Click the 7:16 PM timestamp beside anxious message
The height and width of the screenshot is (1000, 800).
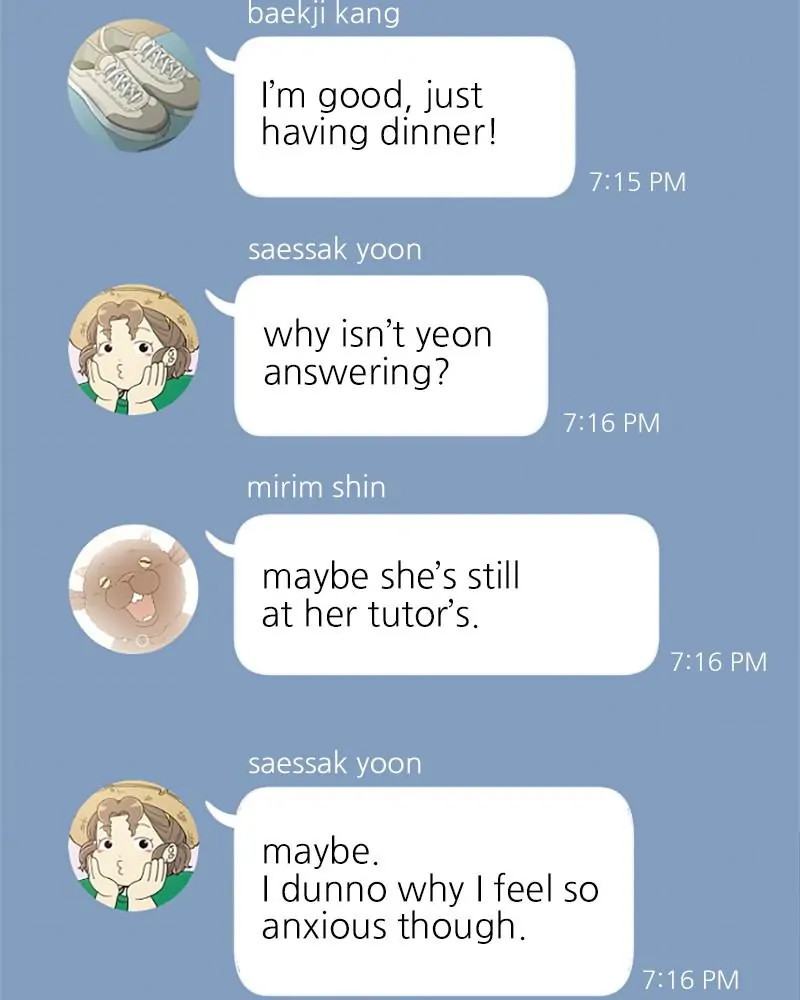(691, 980)
